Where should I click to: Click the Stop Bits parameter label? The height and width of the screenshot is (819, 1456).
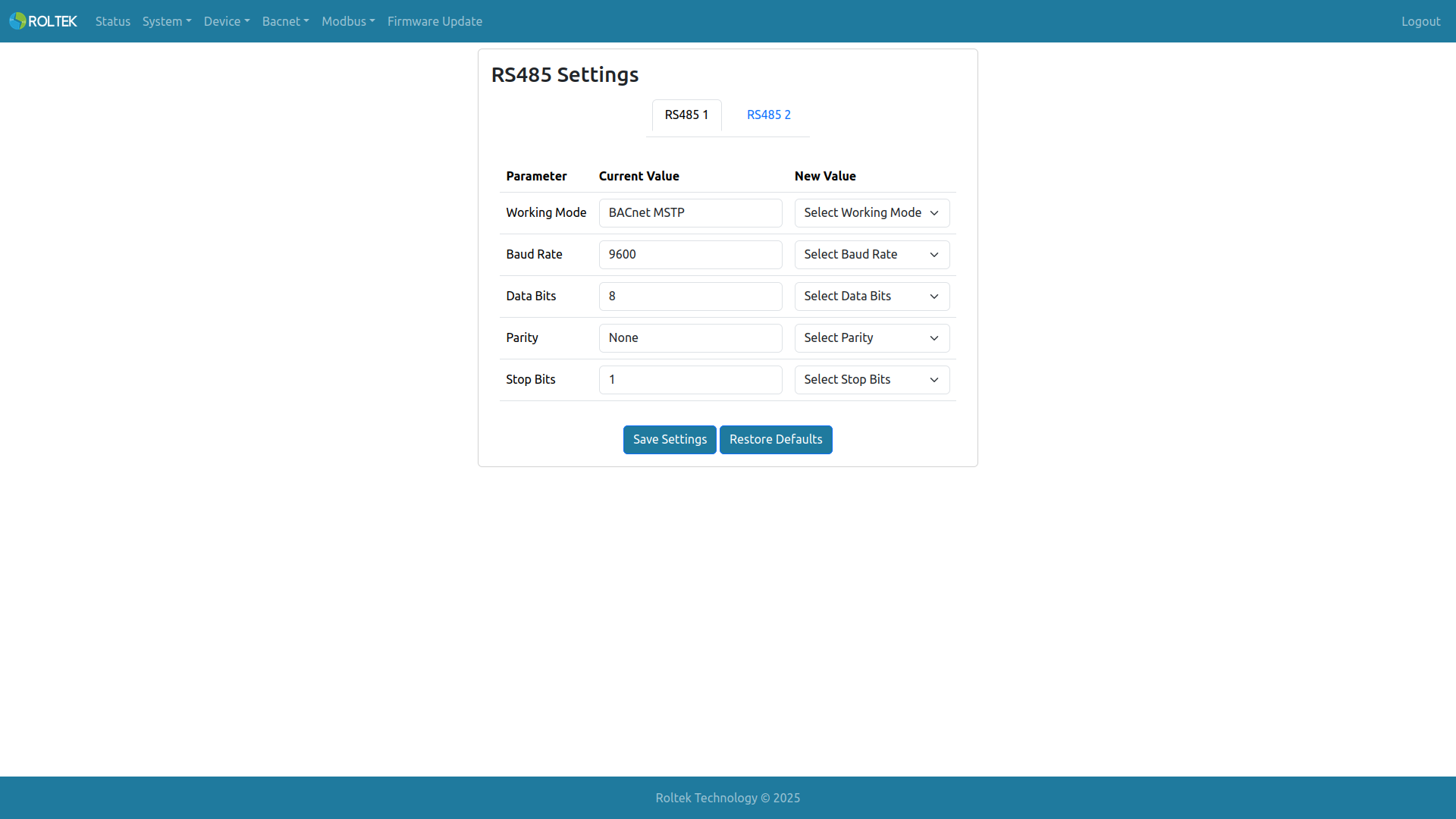click(531, 379)
